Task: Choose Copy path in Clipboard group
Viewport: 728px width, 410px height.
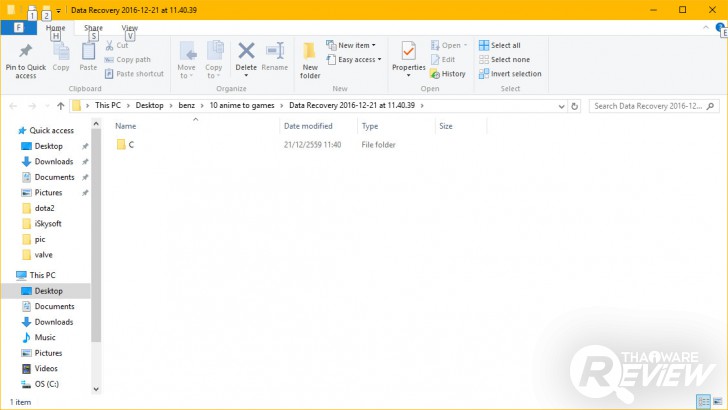Action: tap(127, 59)
